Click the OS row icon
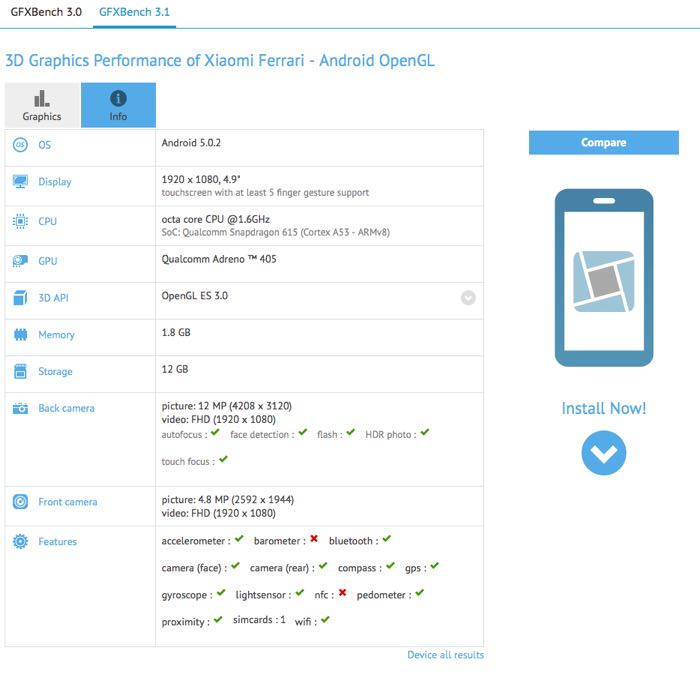 [x=20, y=145]
